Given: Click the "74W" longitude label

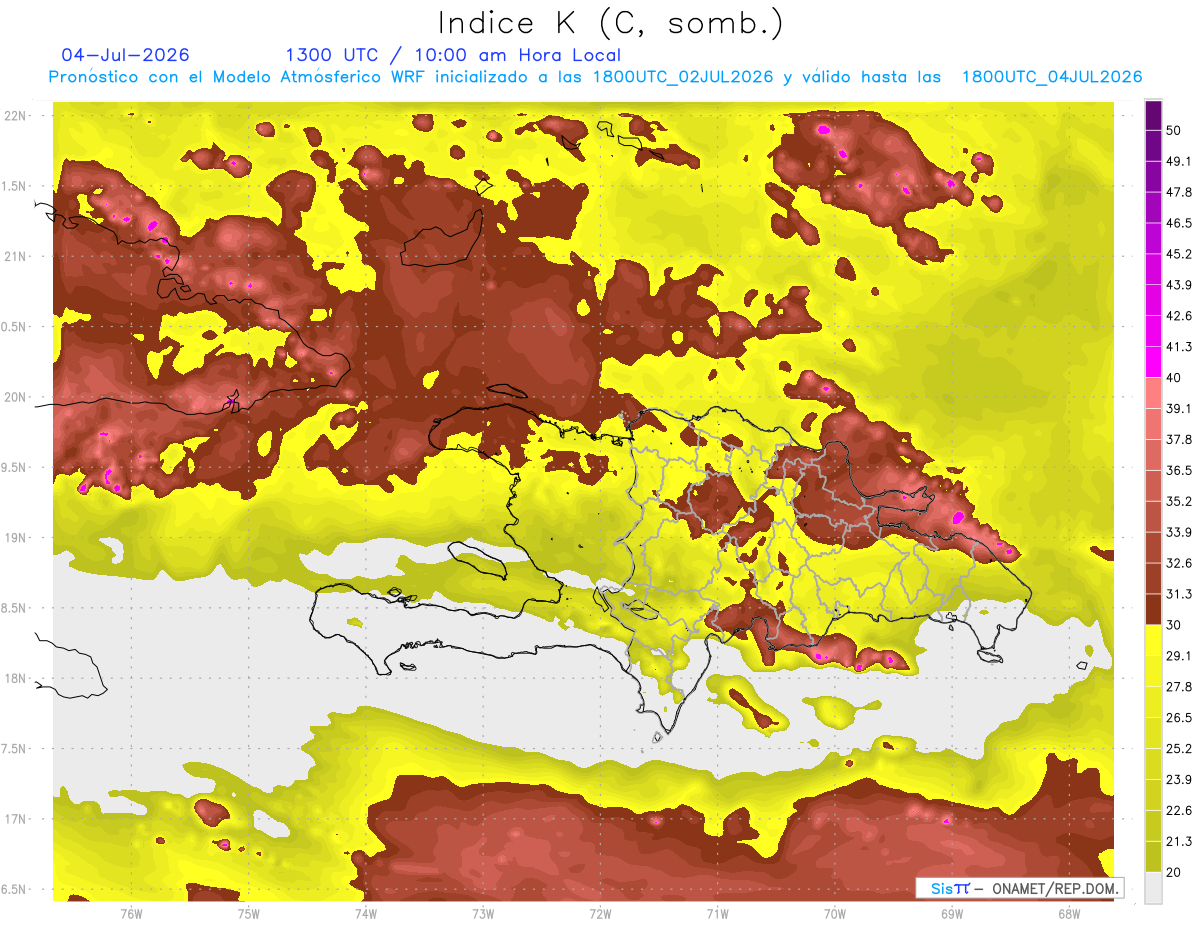Looking at the screenshot, I should click(x=365, y=913).
